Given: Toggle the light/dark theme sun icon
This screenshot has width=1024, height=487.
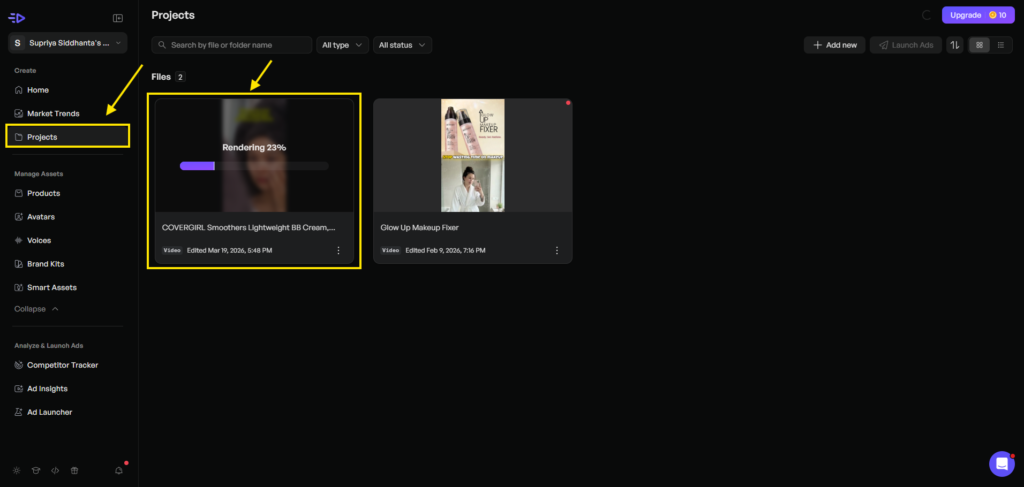Looking at the screenshot, I should click(16, 470).
